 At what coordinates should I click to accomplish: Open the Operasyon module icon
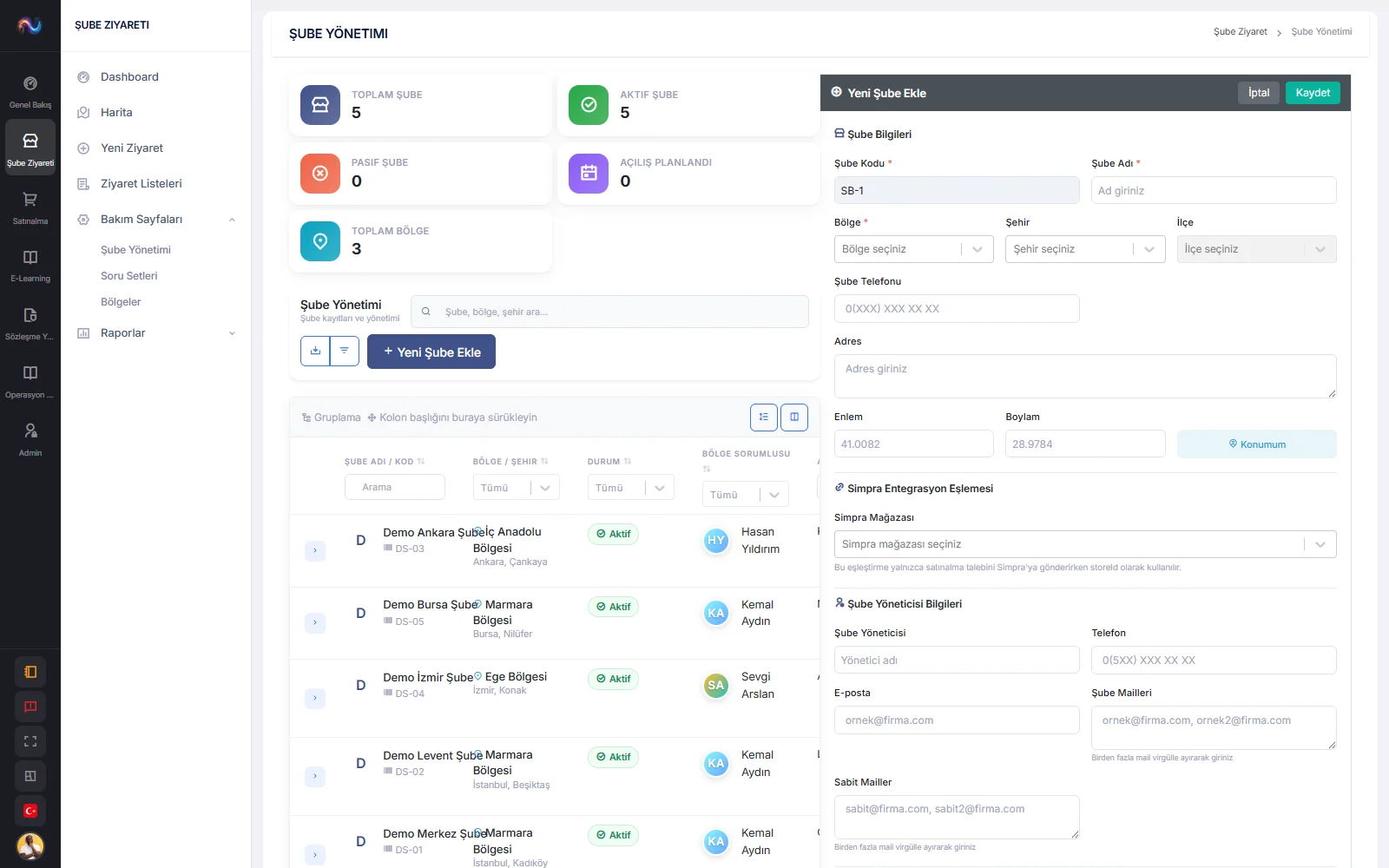30,381
